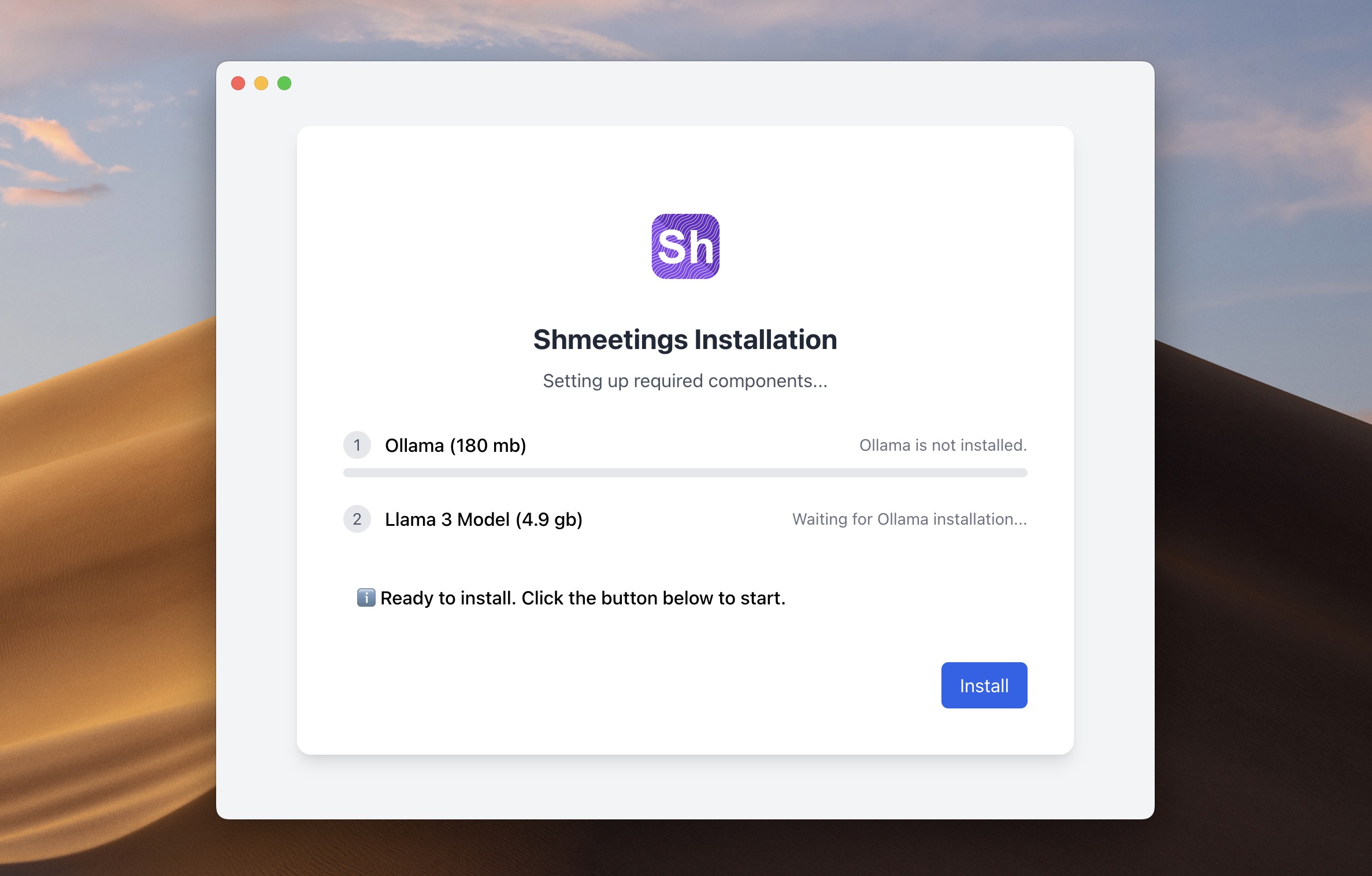The image size is (1372, 876).
Task: Click the info icon before the ready message
Action: click(365, 598)
